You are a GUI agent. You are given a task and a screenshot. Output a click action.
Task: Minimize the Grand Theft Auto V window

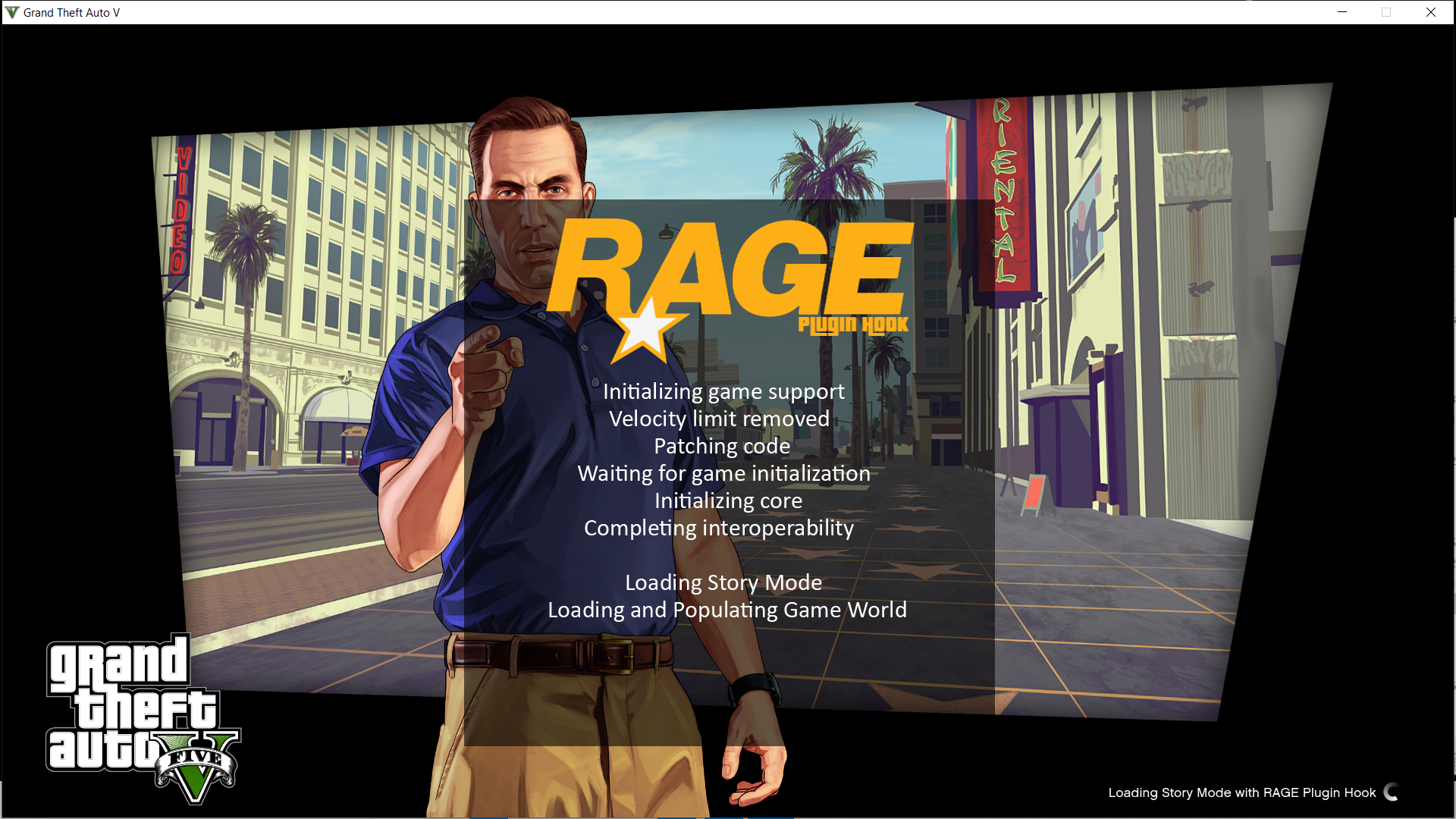coord(1341,12)
